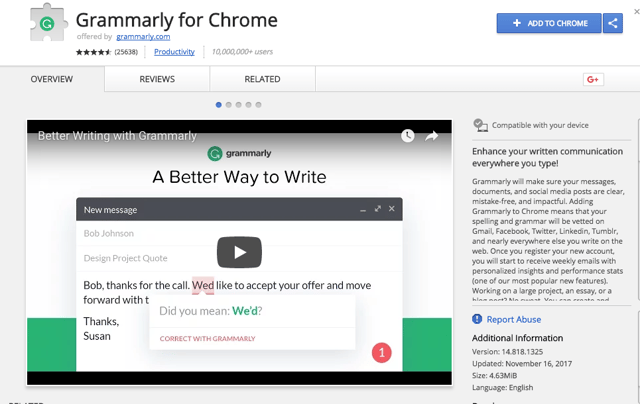Click the Size: 4.63MiB text

494,375
